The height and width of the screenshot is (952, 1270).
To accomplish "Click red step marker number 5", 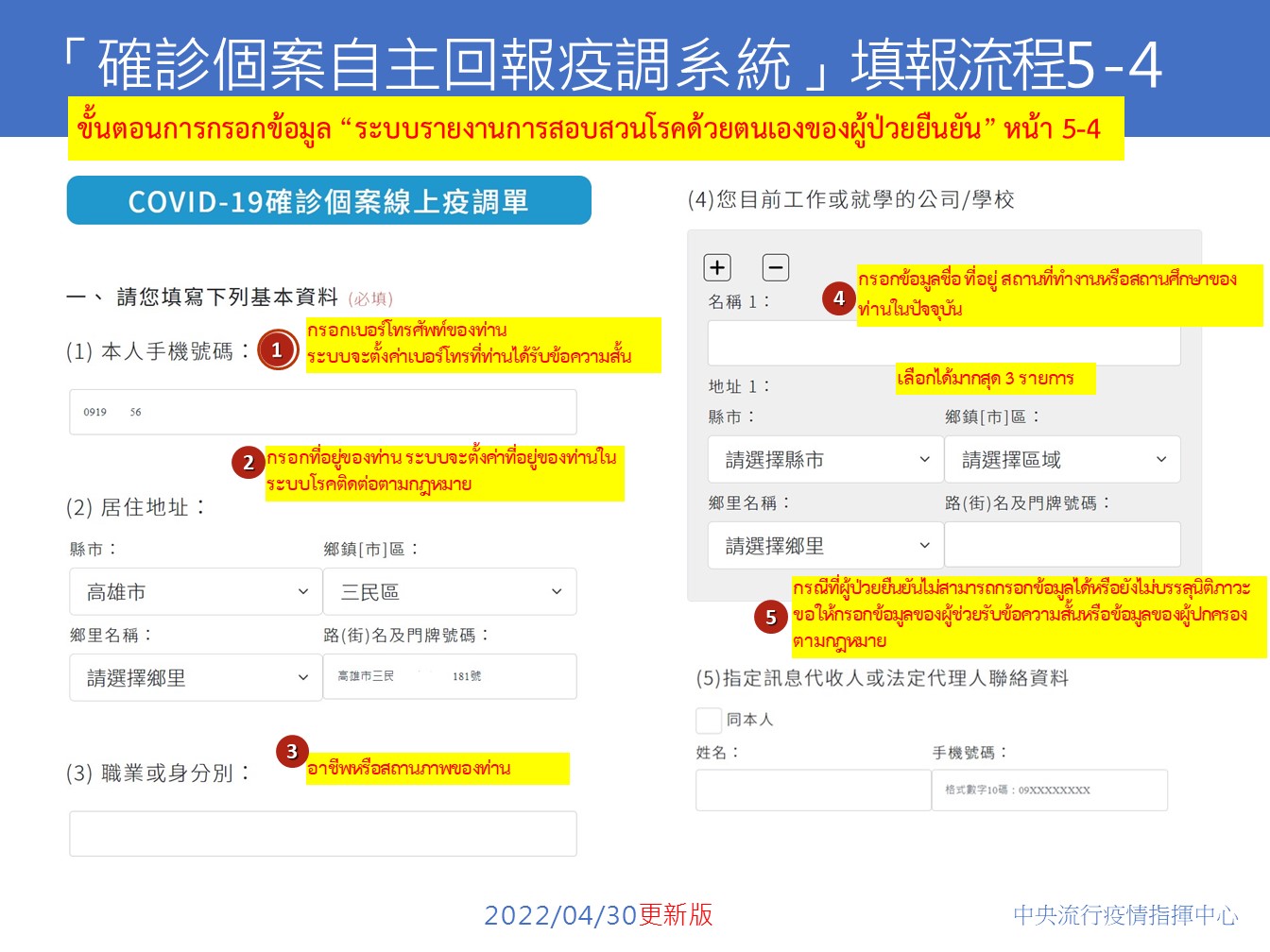I will [x=770, y=618].
